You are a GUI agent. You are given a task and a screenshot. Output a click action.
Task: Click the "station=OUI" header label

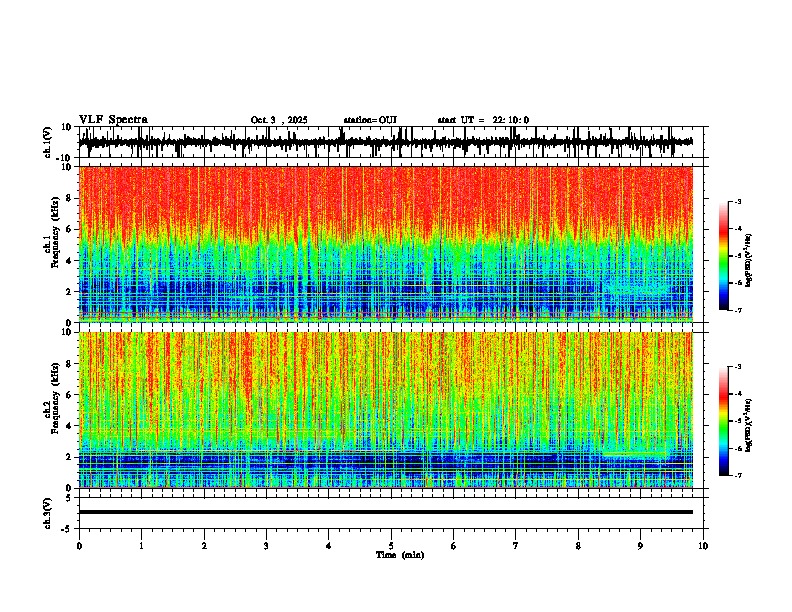370,120
